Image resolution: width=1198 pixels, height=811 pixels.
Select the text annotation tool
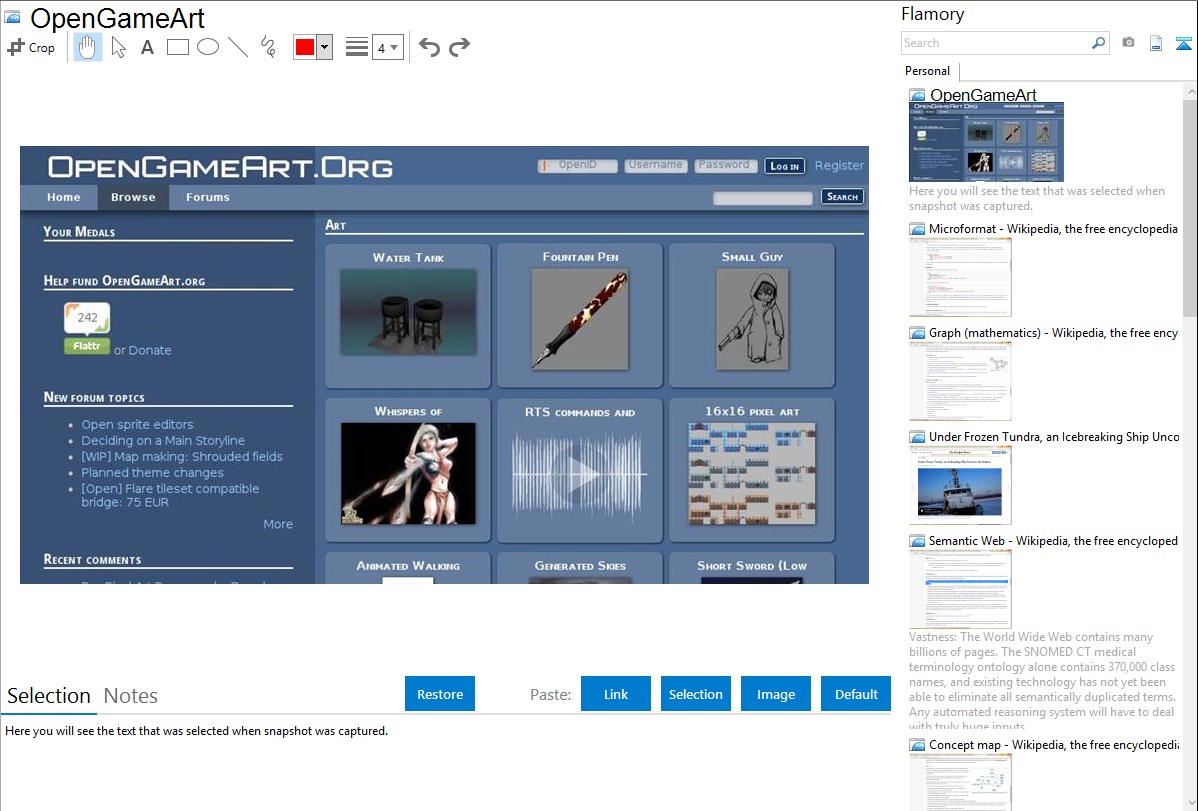click(x=147, y=47)
